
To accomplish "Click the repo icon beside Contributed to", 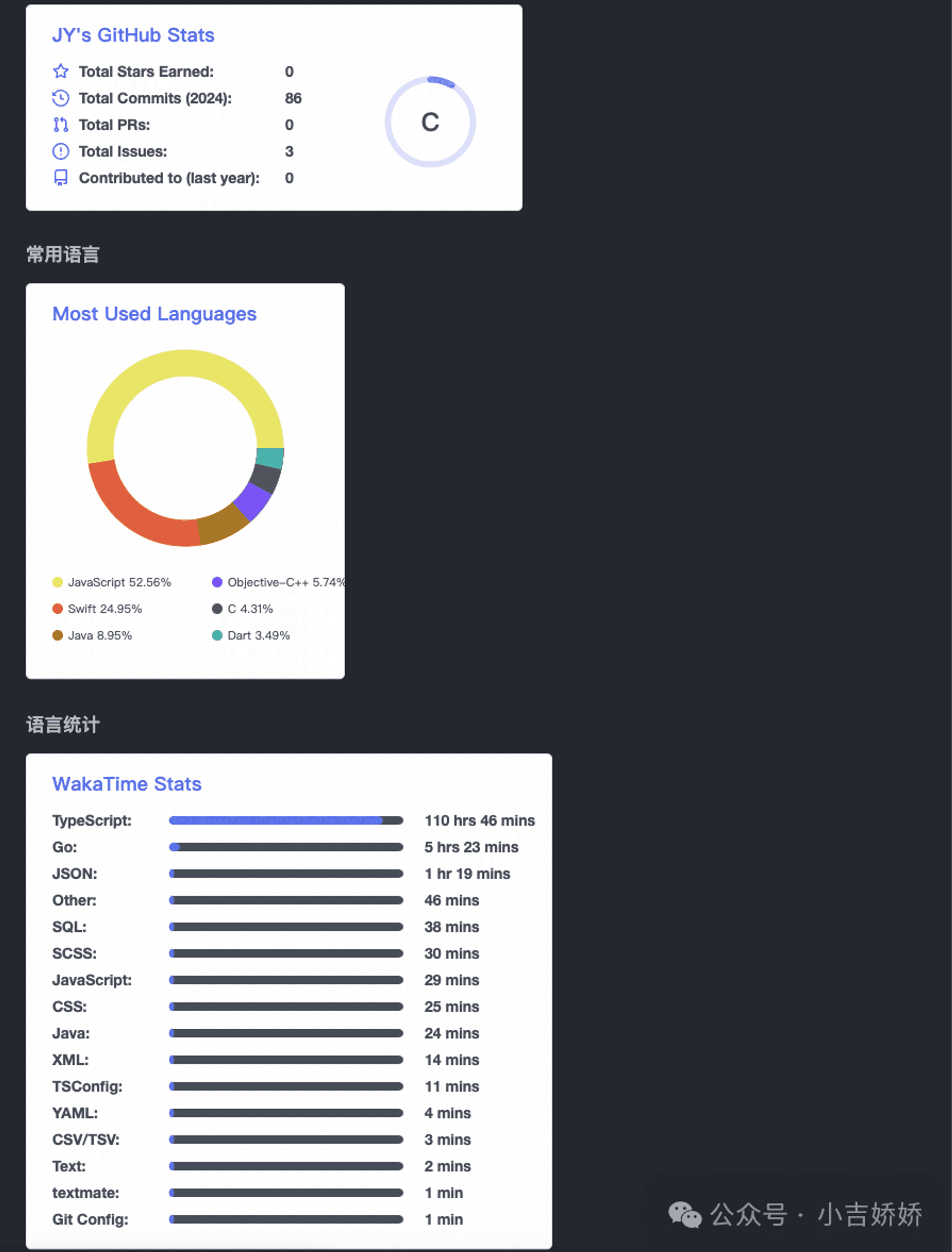I will point(60,178).
